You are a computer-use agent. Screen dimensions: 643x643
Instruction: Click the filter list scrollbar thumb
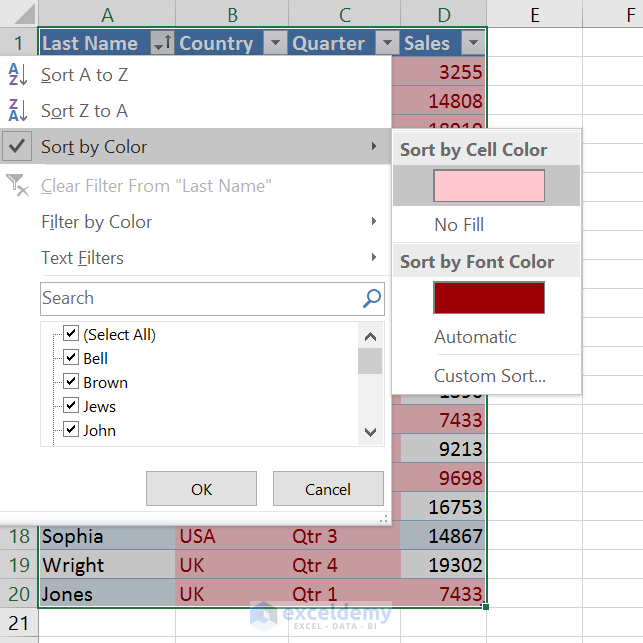(370, 361)
